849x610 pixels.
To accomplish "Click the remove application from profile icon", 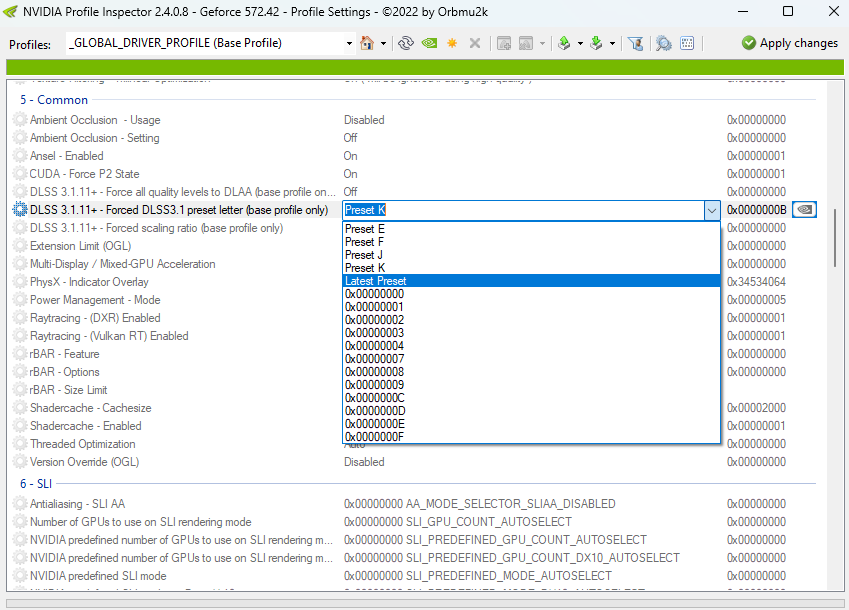I will [x=526, y=43].
